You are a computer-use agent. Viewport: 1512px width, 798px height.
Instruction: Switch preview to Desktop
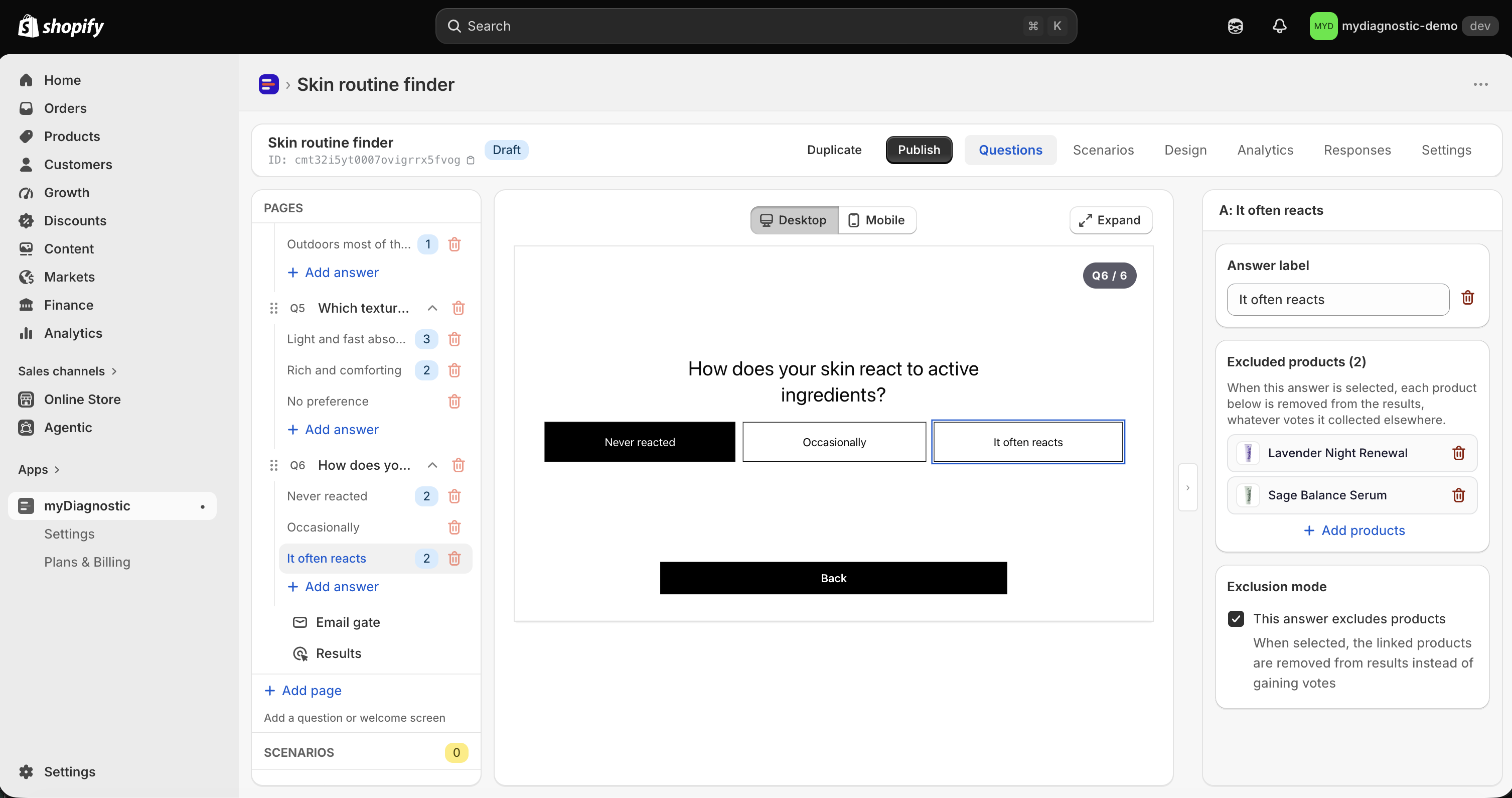pyautogui.click(x=794, y=220)
